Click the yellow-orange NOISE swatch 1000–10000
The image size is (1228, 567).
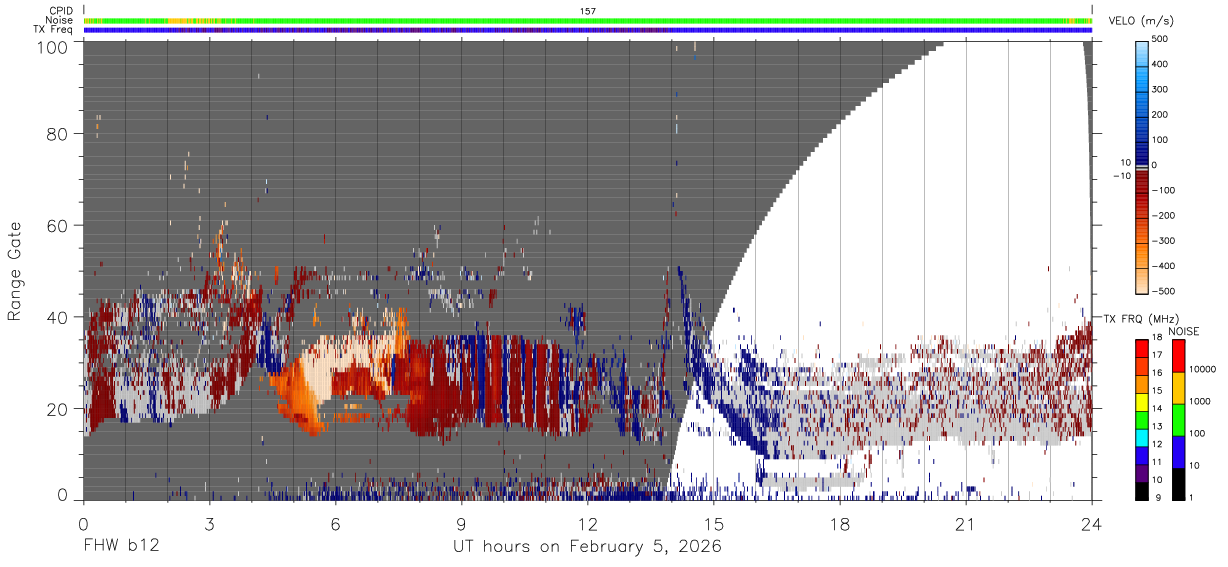(x=1177, y=388)
